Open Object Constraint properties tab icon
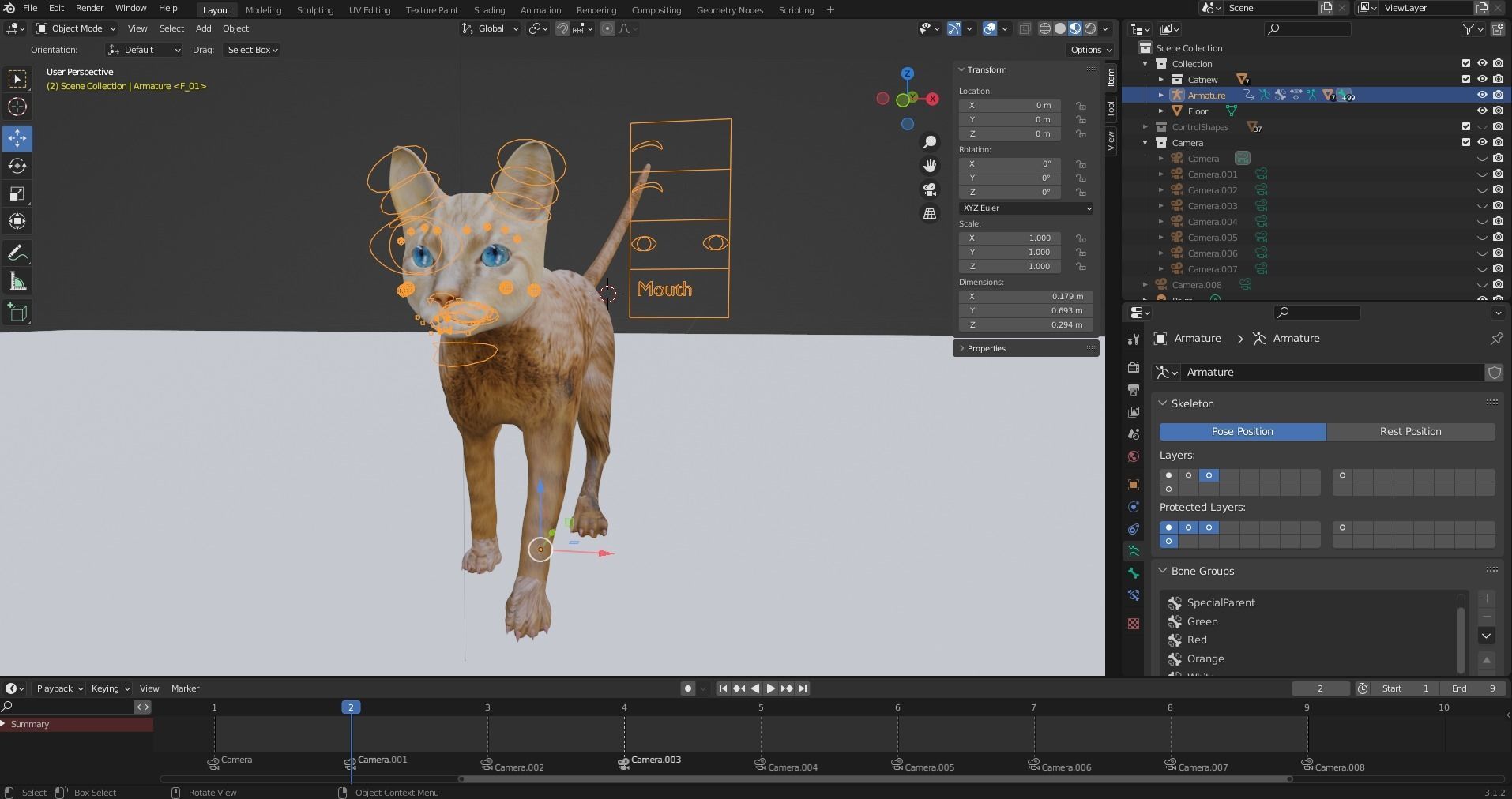The height and width of the screenshot is (799, 1512). pos(1134,529)
